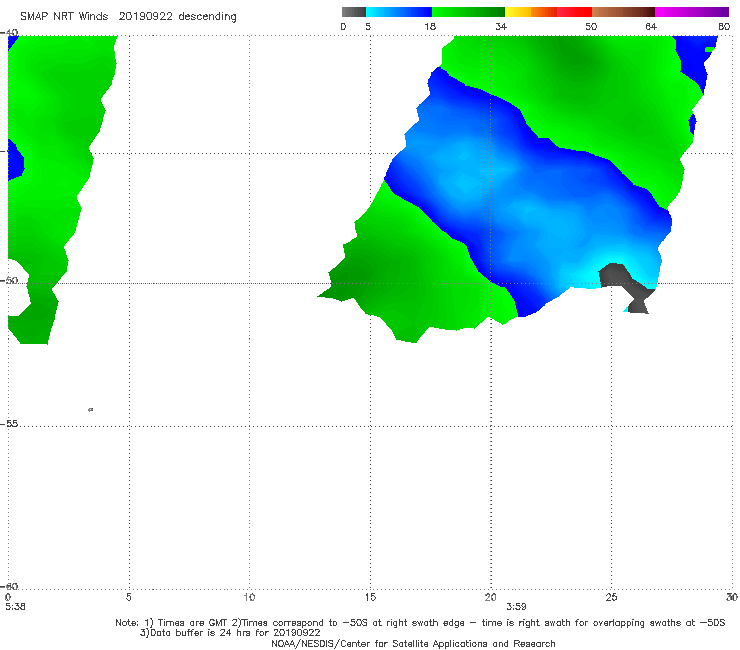
Task: Pick the red portion of the colorbar
Action: (574, 12)
